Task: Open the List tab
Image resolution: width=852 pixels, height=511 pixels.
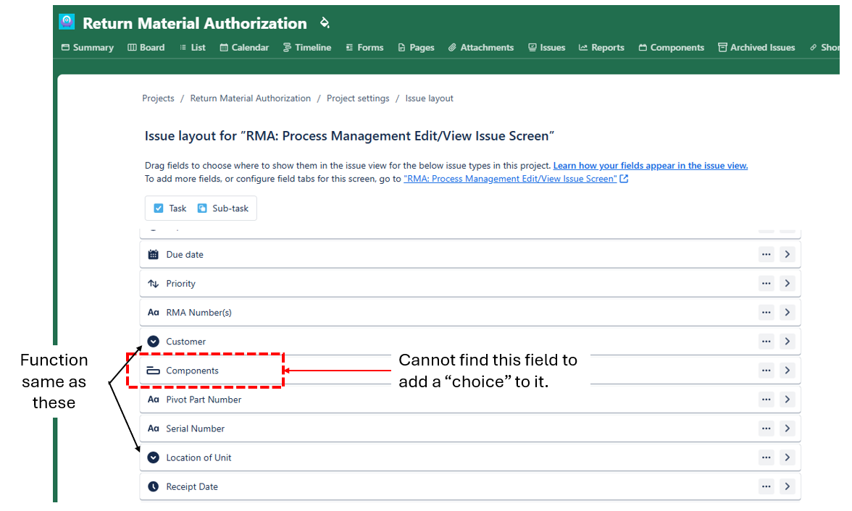Action: coord(192,48)
